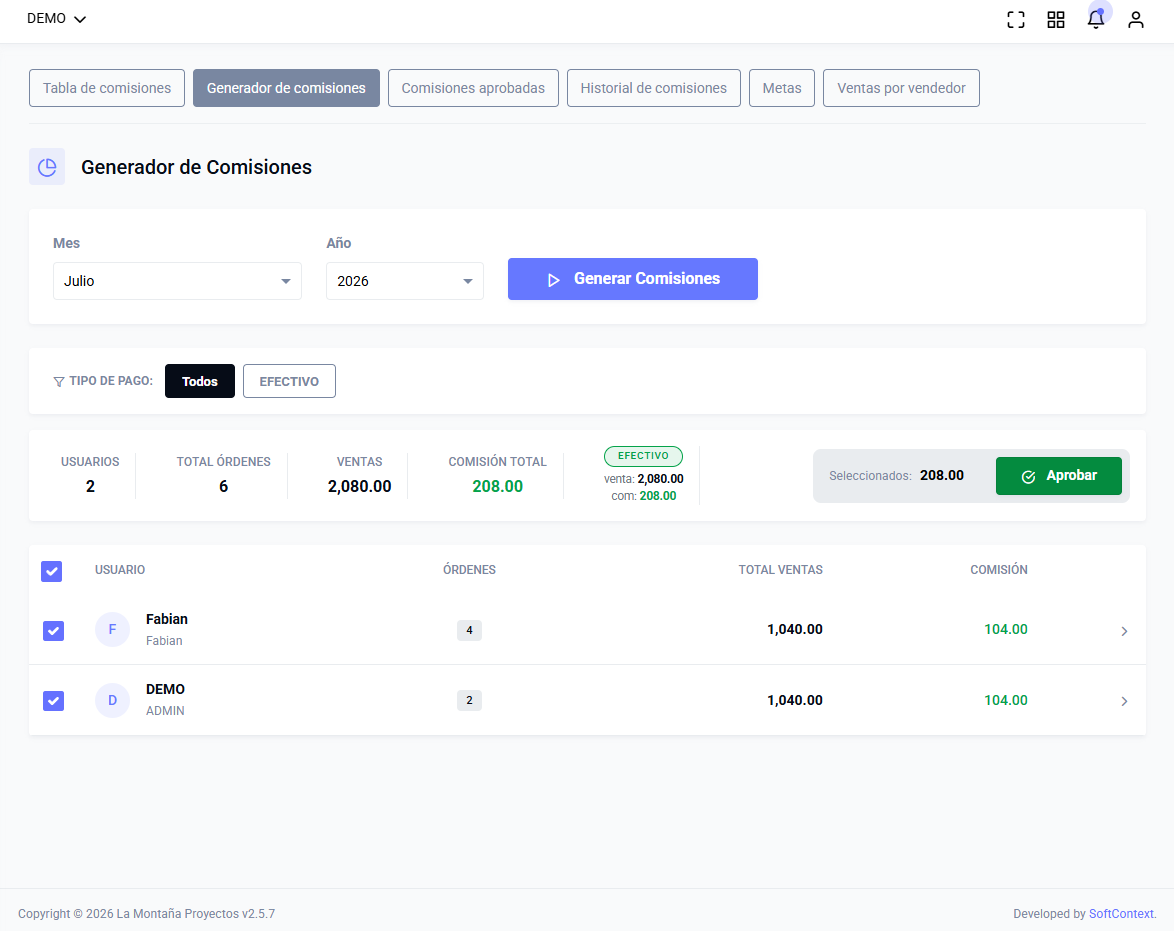Image resolution: width=1174 pixels, height=931 pixels.
Task: Open notifications bell
Action: coord(1095,19)
